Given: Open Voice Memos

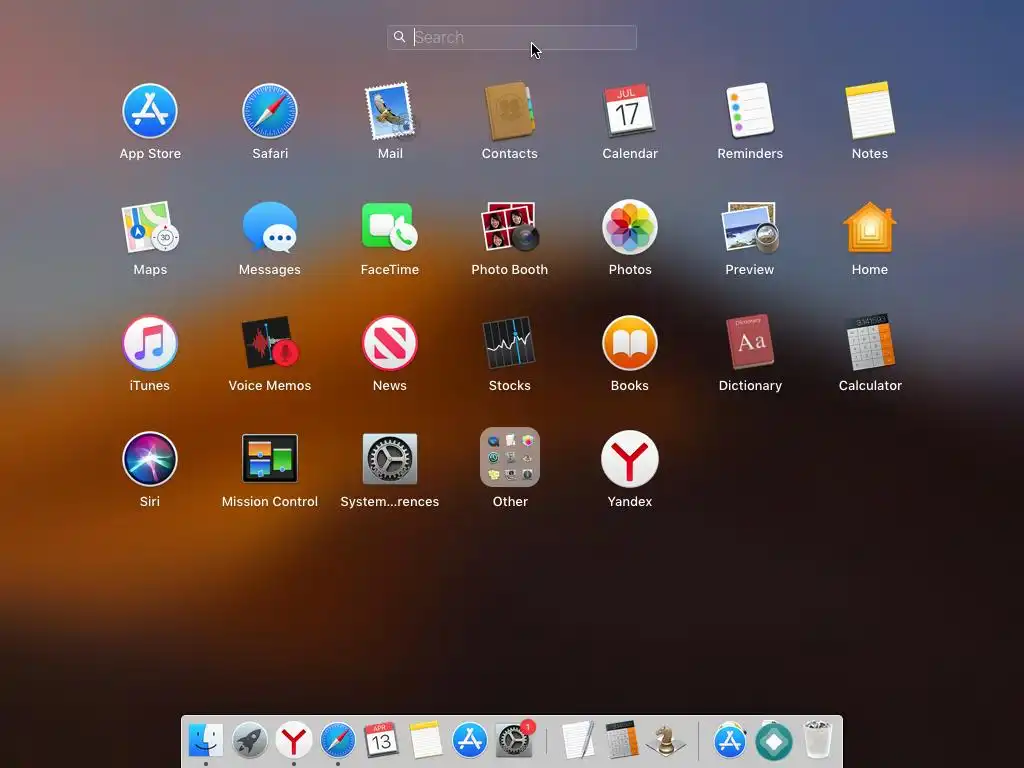Looking at the screenshot, I should pos(270,344).
